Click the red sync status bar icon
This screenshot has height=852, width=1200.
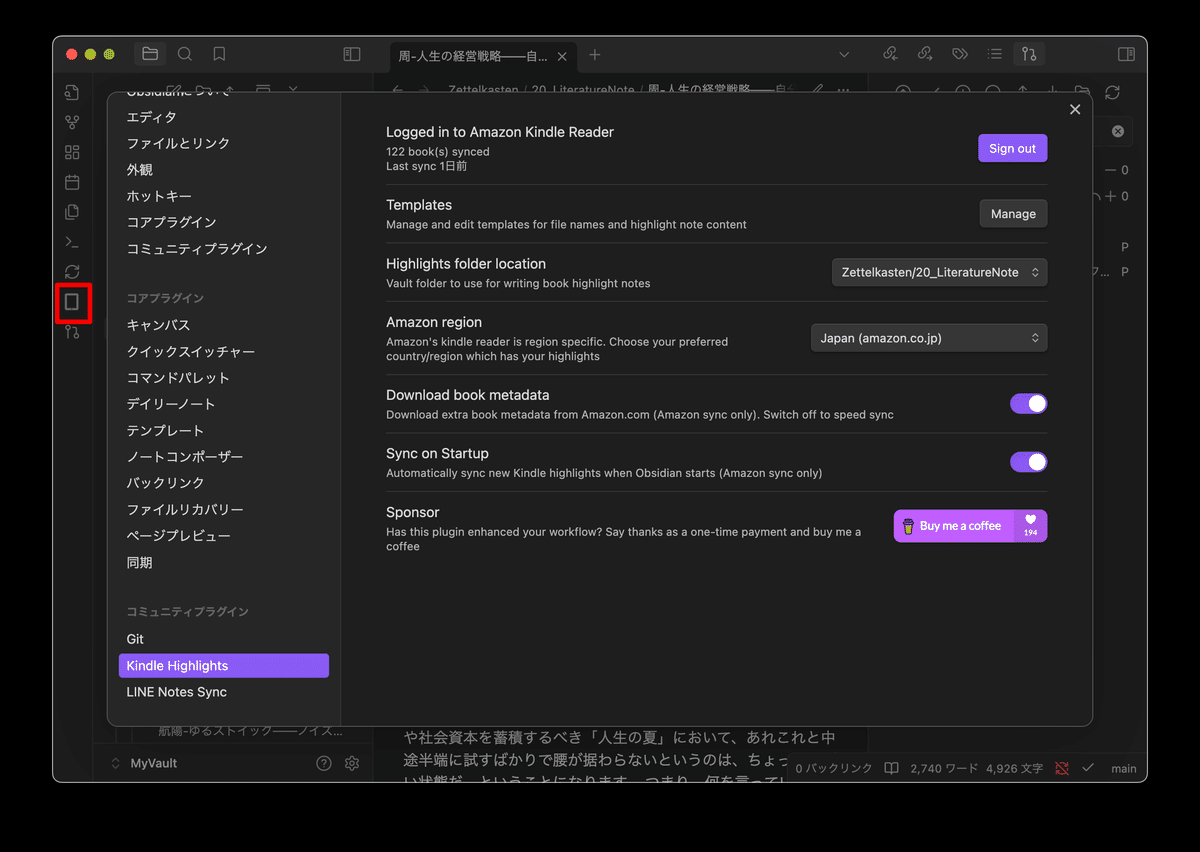[x=1061, y=768]
